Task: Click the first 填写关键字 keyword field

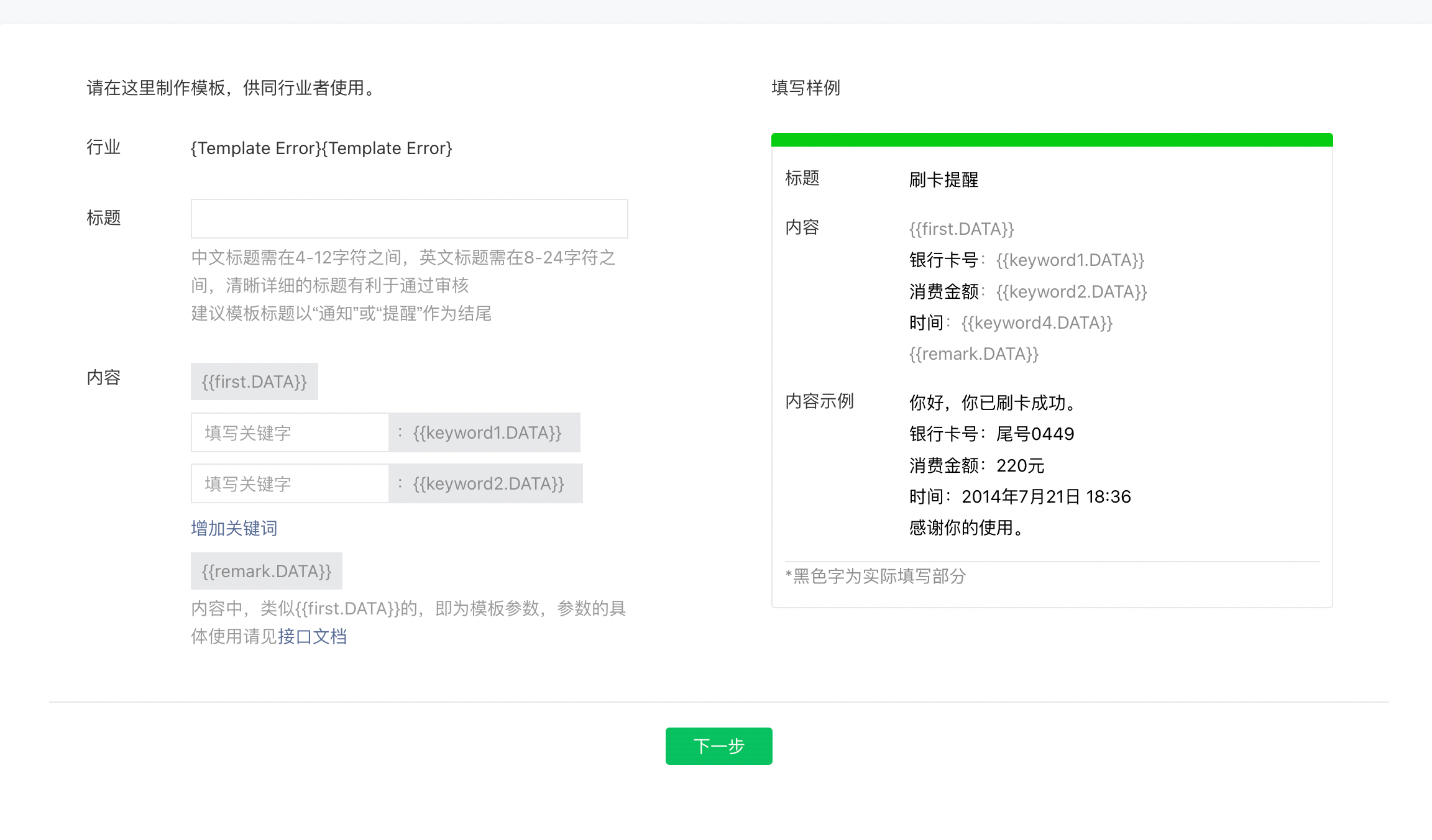Action: 290,432
